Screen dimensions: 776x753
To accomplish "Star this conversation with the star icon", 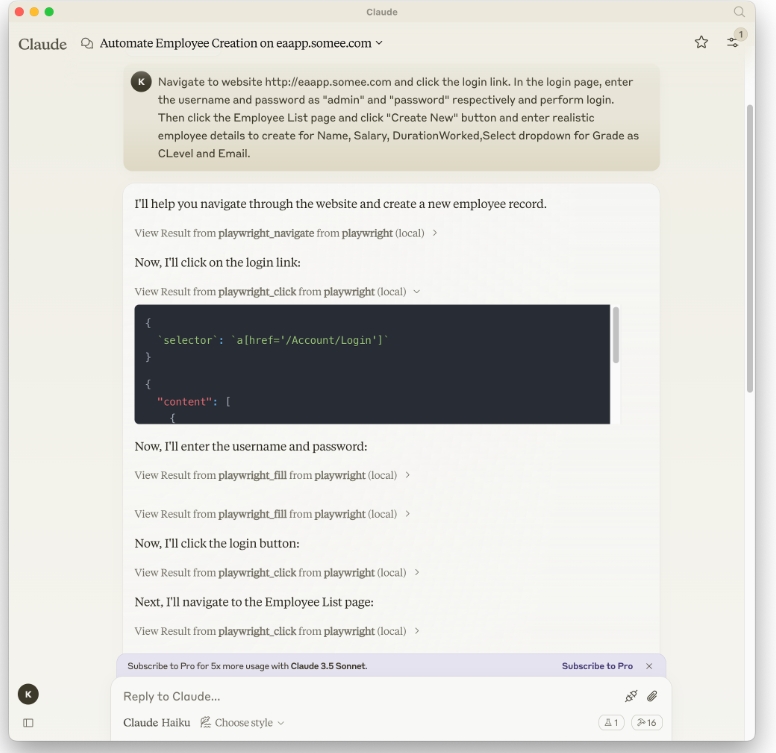I will tap(701, 42).
